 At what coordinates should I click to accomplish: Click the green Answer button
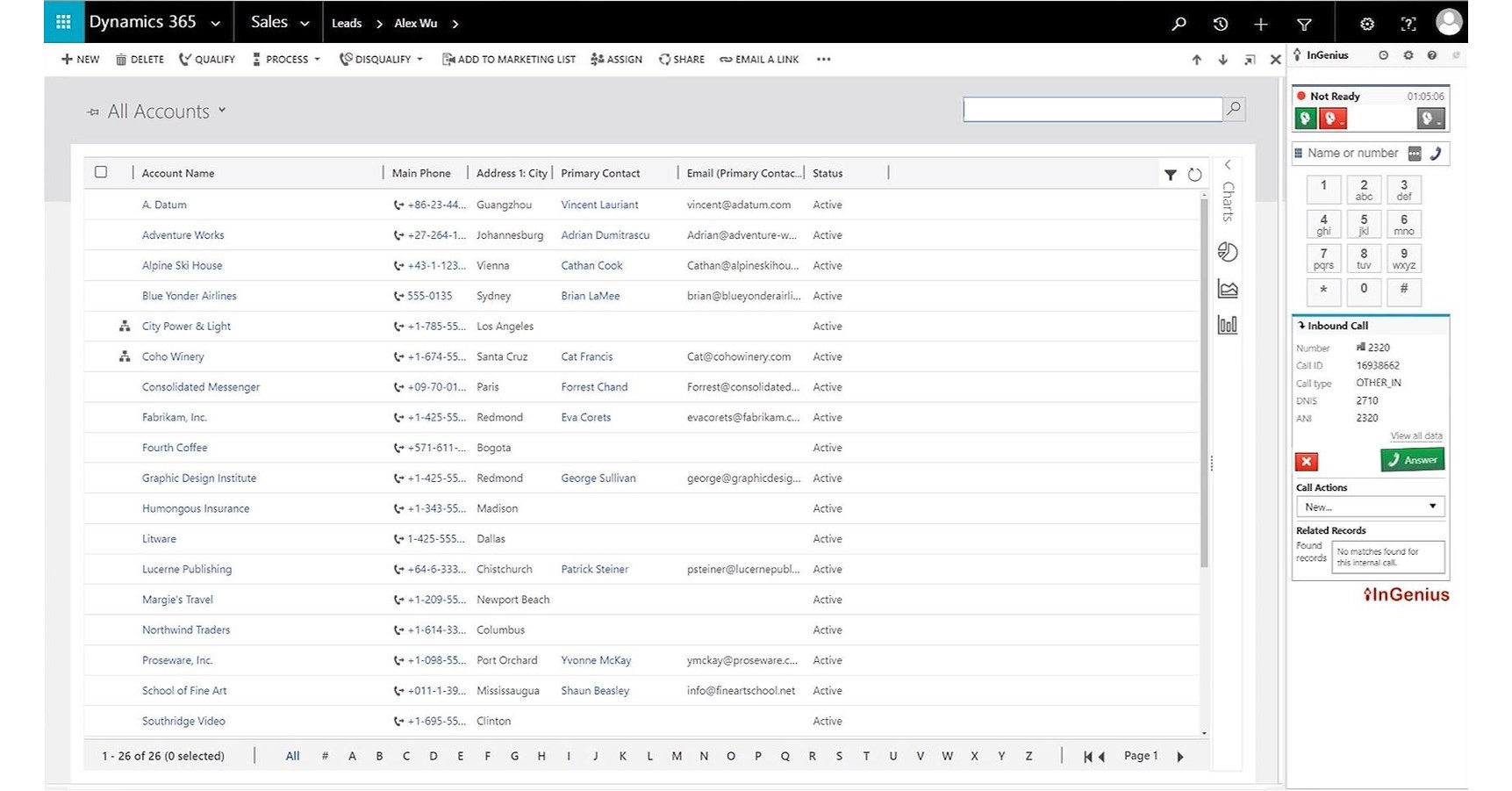(x=1412, y=459)
